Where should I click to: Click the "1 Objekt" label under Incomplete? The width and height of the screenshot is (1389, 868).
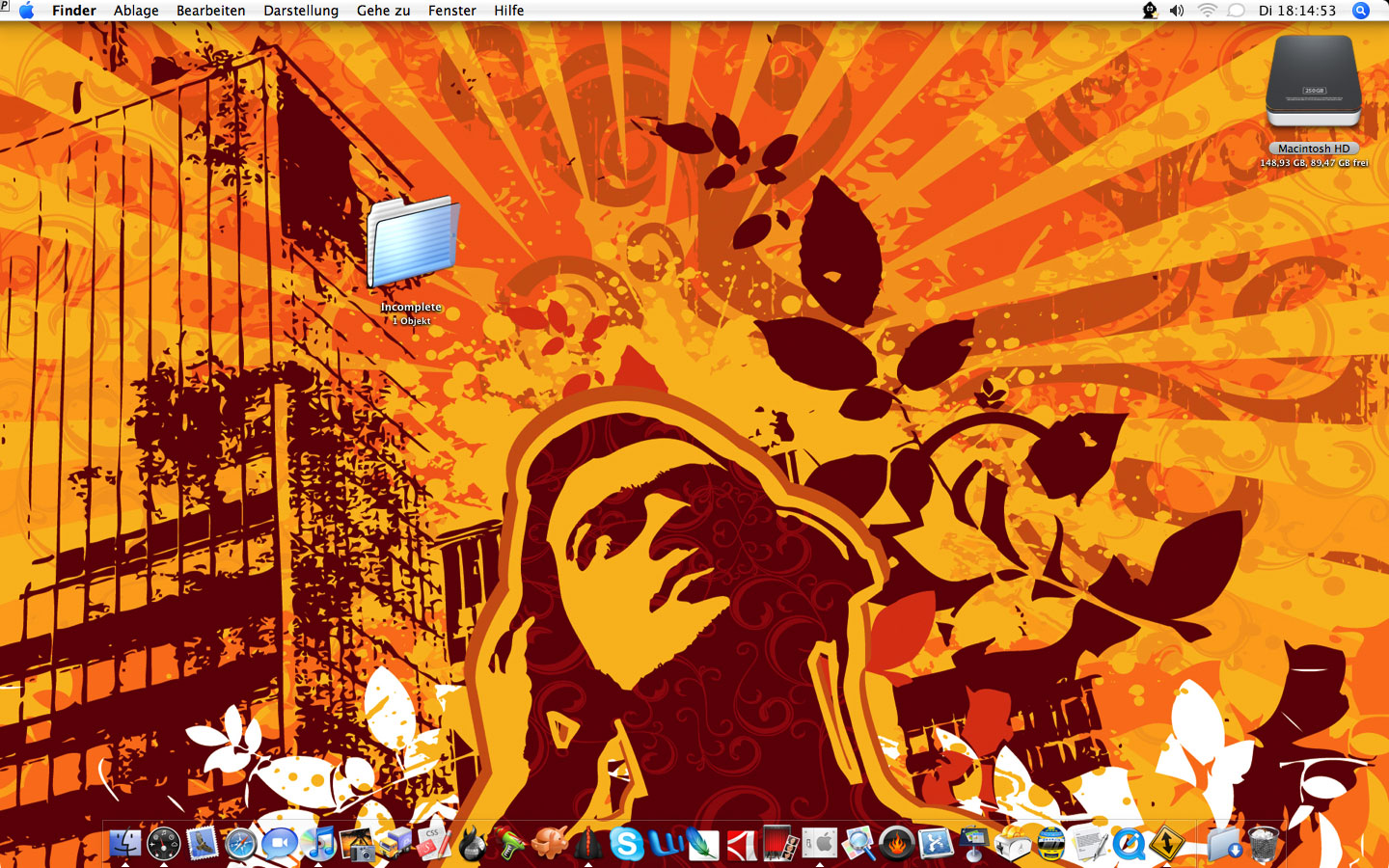click(412, 321)
